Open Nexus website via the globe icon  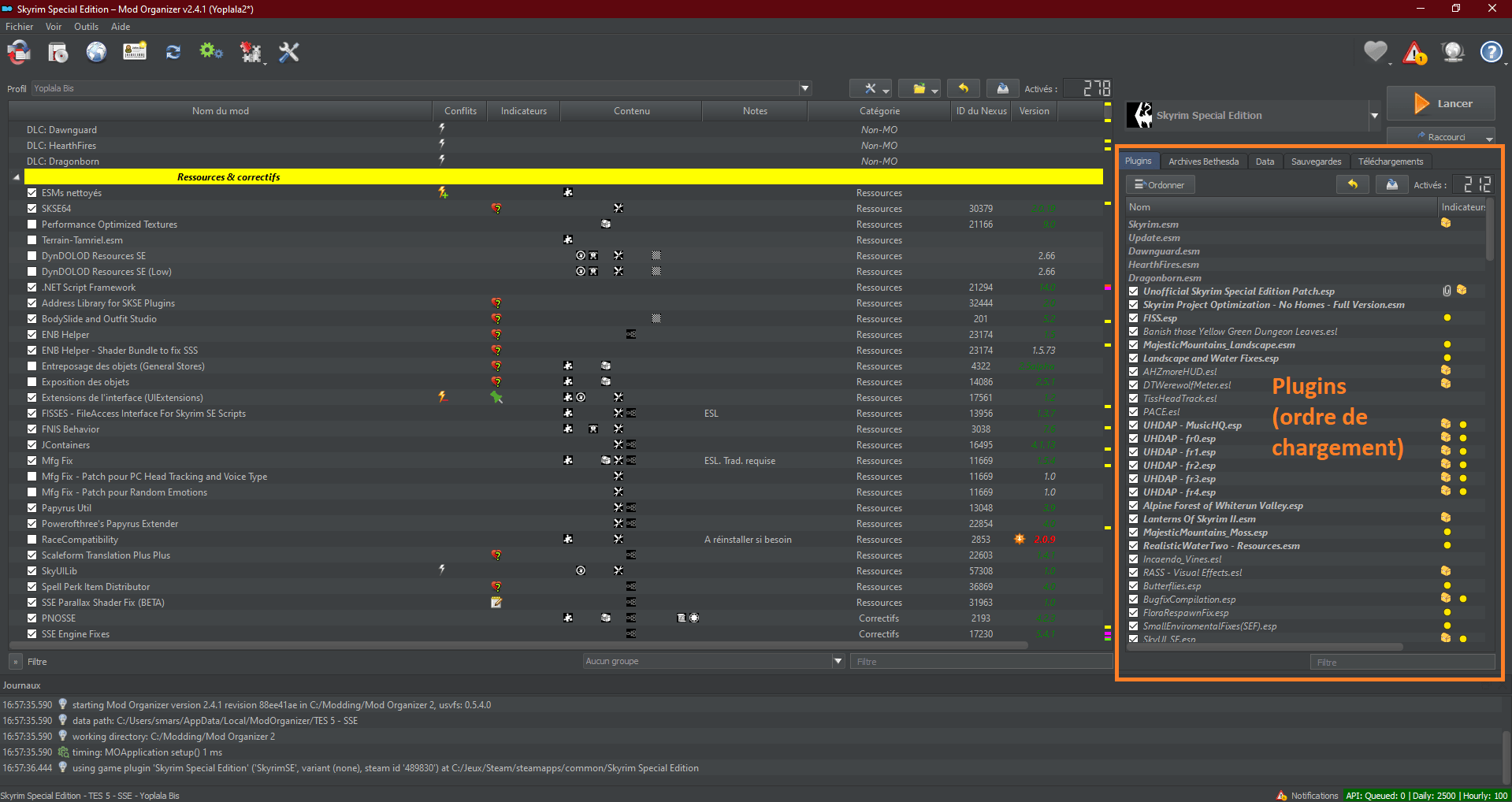coord(96,53)
